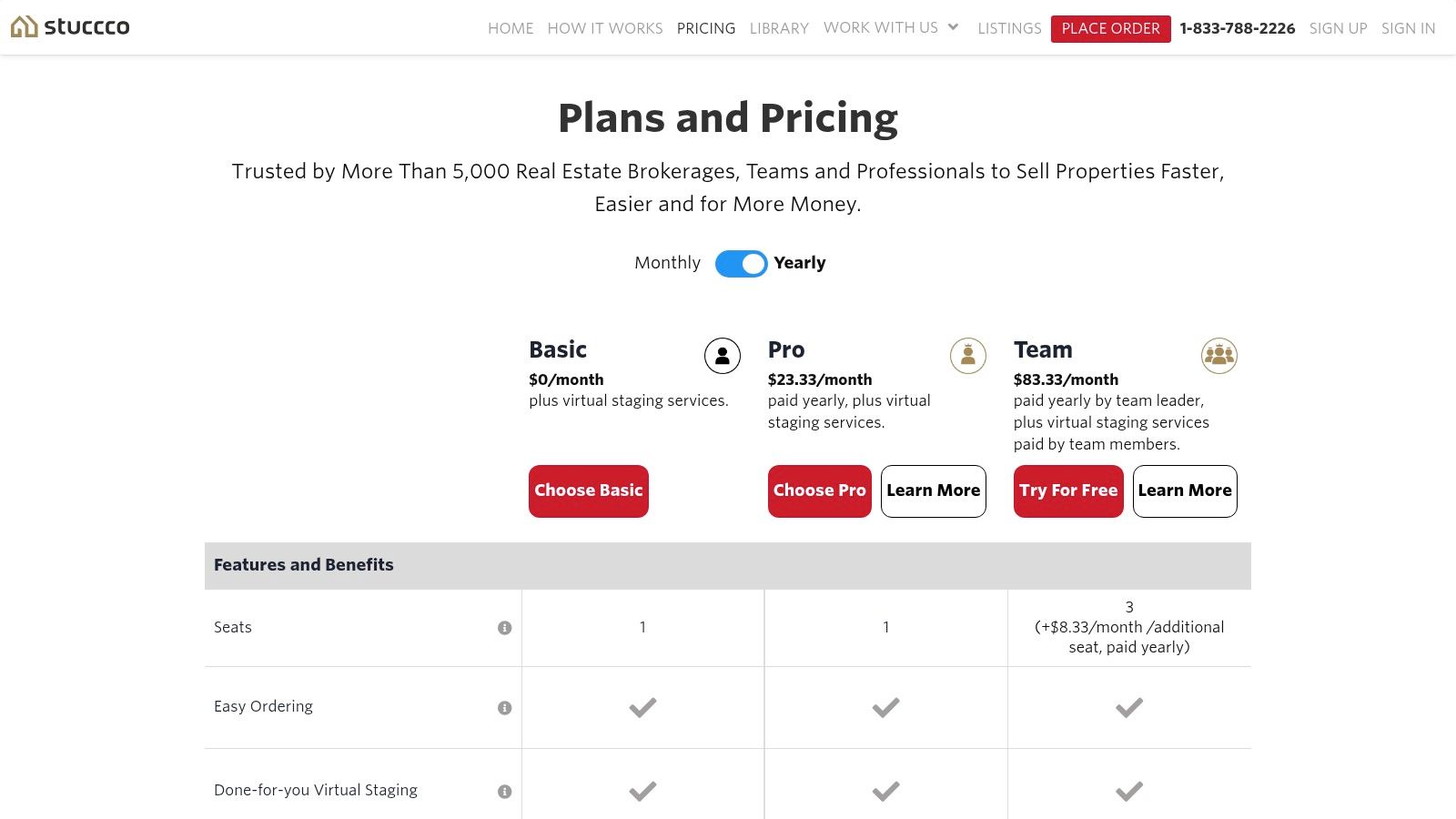Click the Pro plan profile icon
The image size is (1456, 819).
pos(967,356)
